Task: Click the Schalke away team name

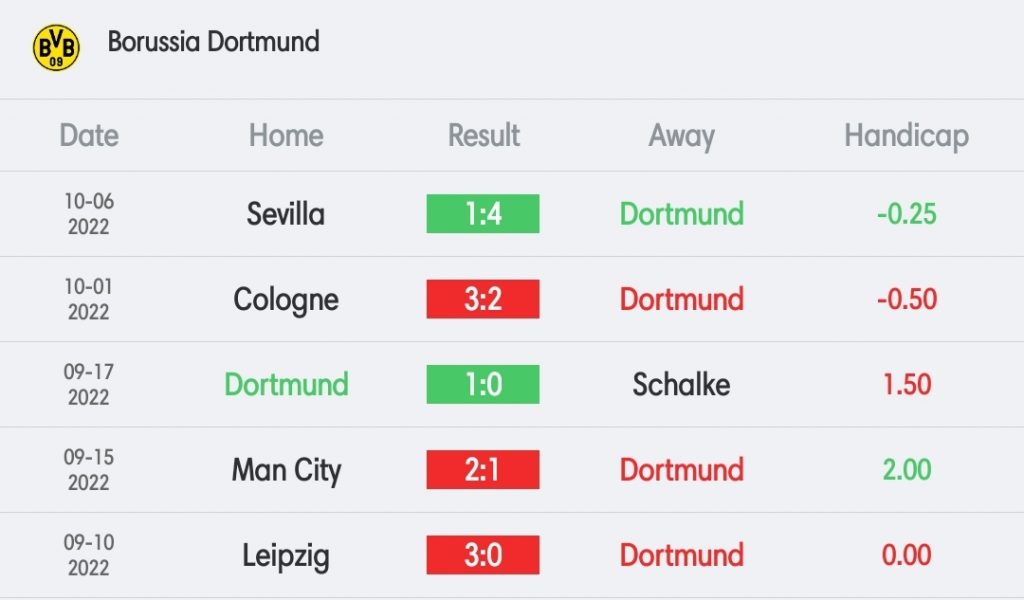Action: tap(681, 384)
